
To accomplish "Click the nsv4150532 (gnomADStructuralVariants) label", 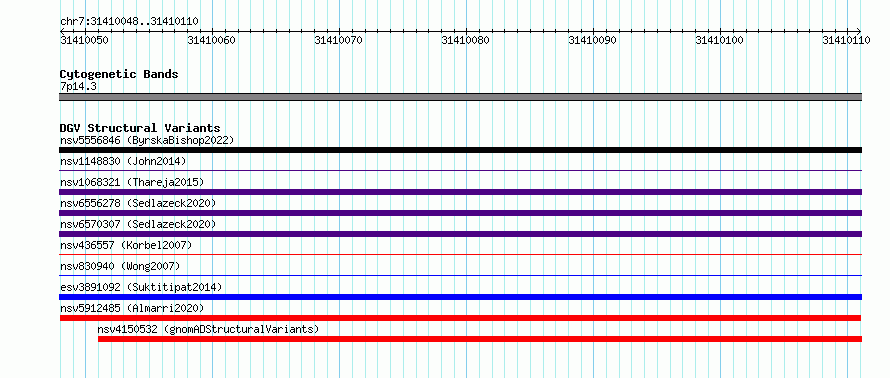I will pos(208,329).
